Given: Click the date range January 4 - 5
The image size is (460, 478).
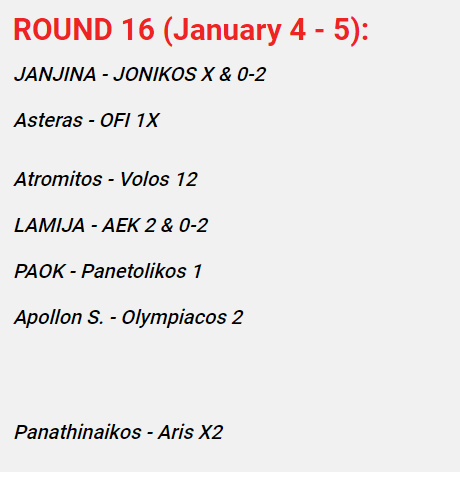Looking at the screenshot, I should point(262,31).
